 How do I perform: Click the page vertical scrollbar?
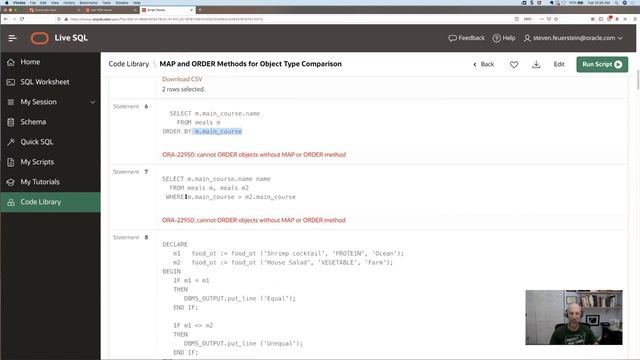(x=638, y=79)
